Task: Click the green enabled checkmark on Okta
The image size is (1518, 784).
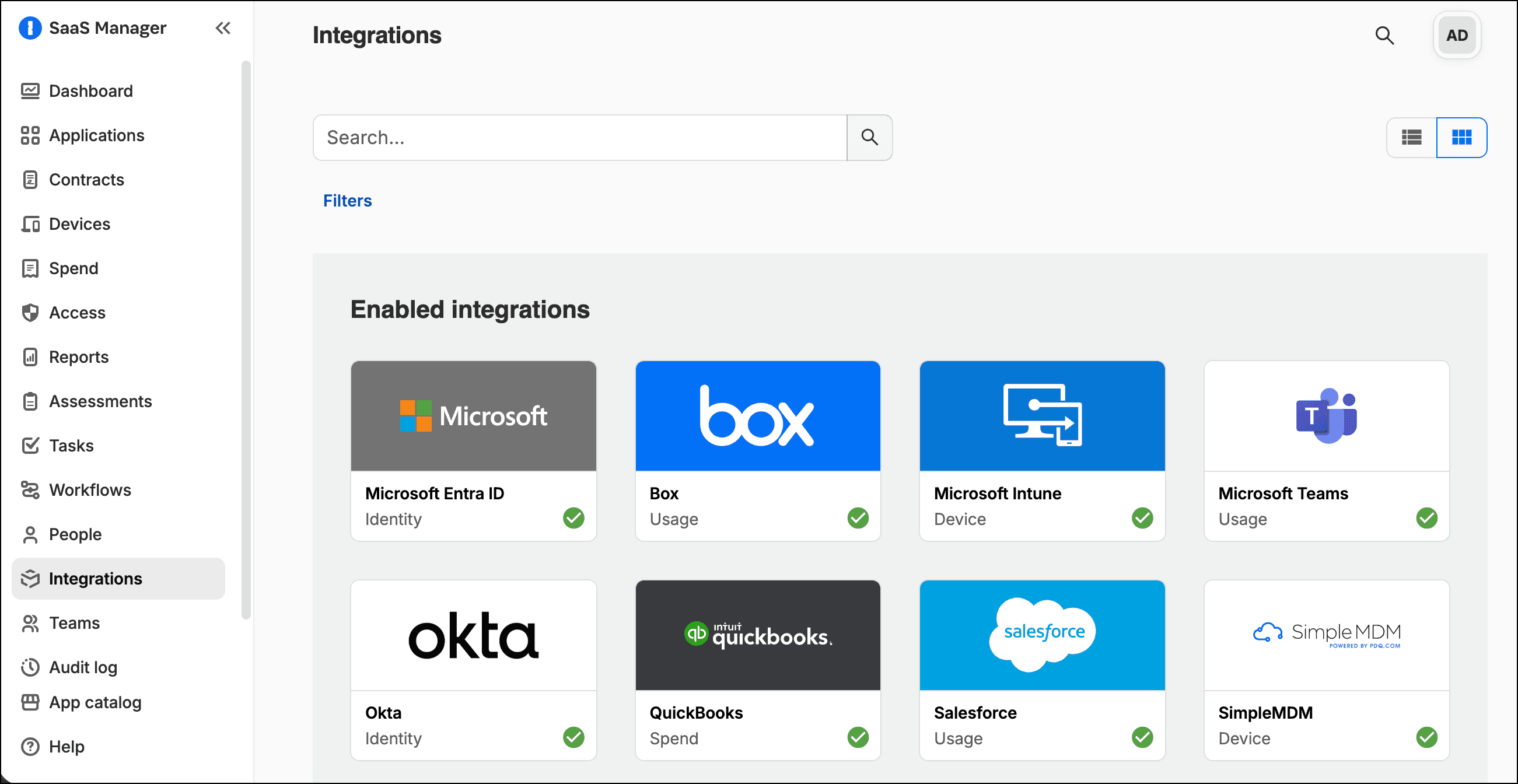Action: click(573, 737)
